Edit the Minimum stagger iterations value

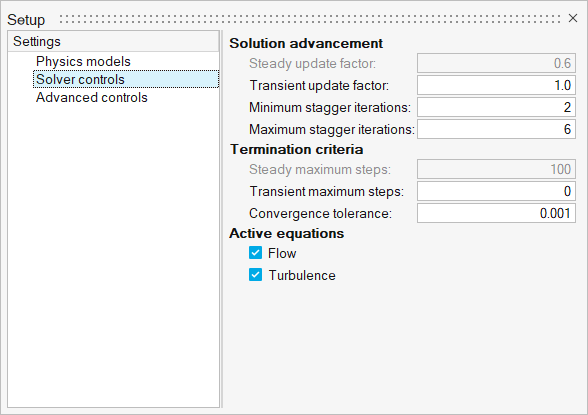tap(496, 107)
